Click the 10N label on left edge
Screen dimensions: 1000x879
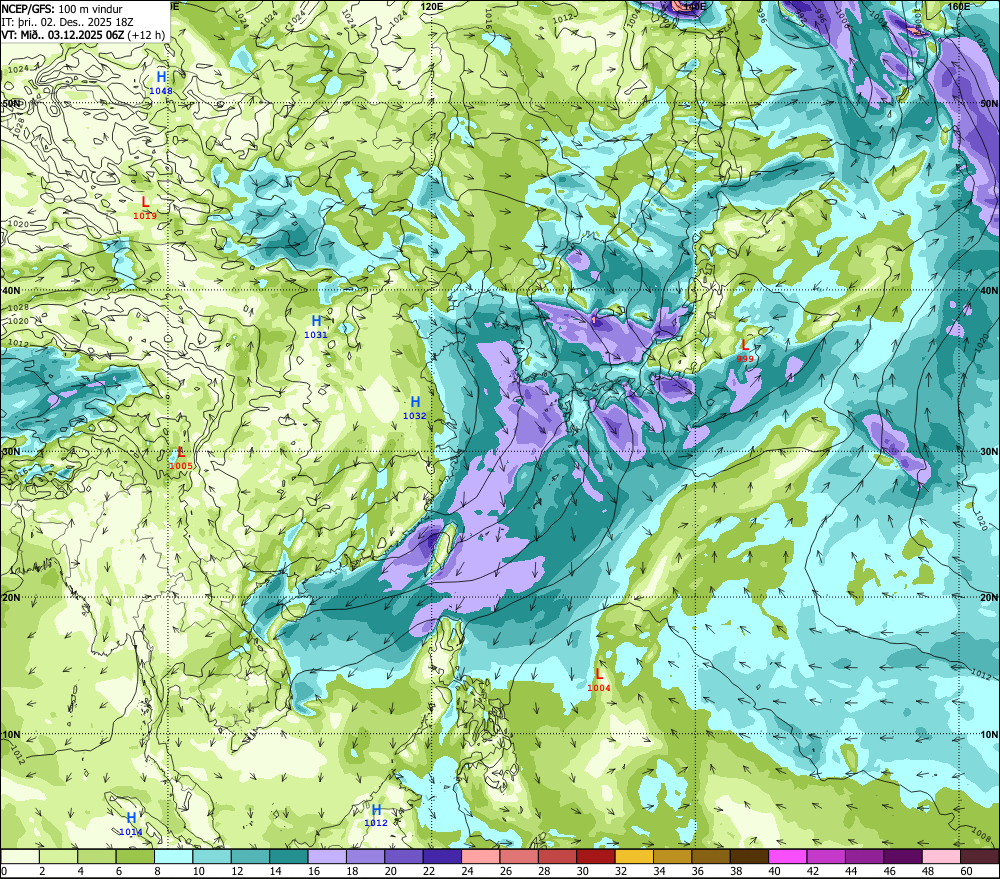click(x=11, y=735)
